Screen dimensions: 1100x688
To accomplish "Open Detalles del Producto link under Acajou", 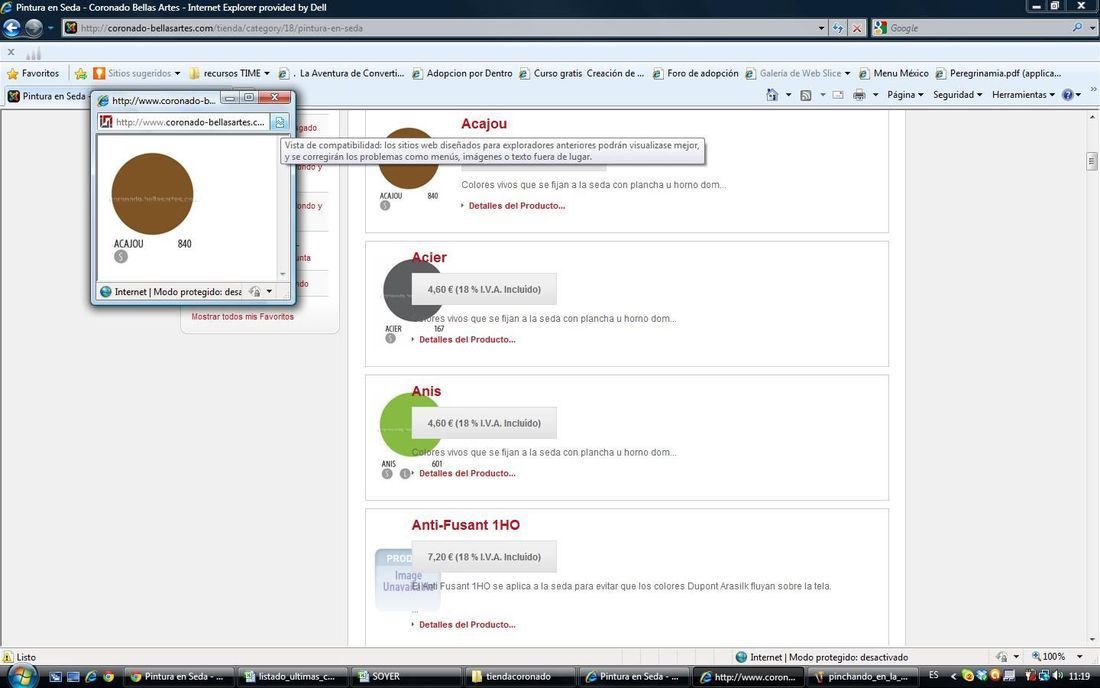I will pyautogui.click(x=516, y=205).
